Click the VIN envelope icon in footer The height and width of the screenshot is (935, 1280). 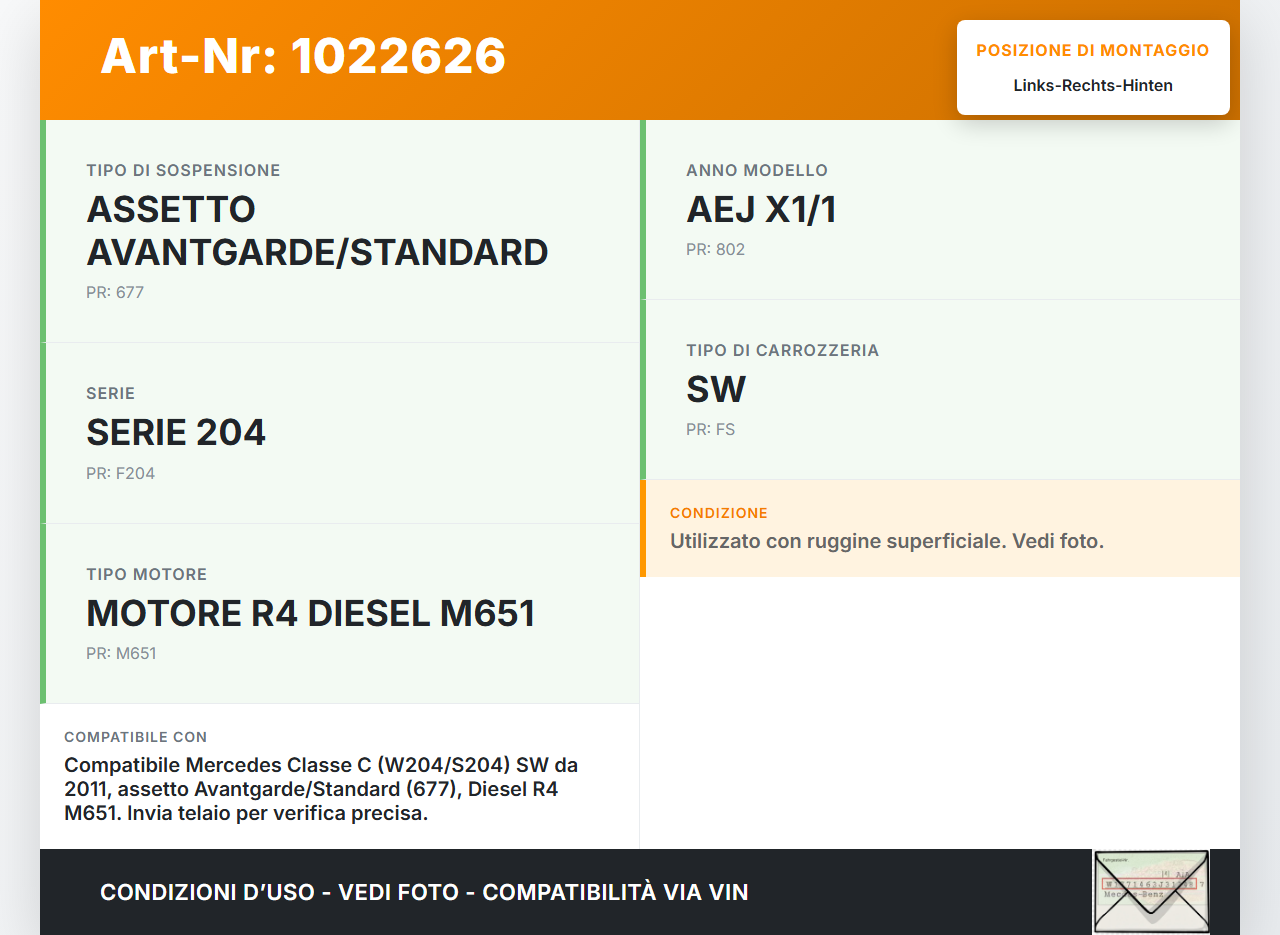tap(1151, 891)
